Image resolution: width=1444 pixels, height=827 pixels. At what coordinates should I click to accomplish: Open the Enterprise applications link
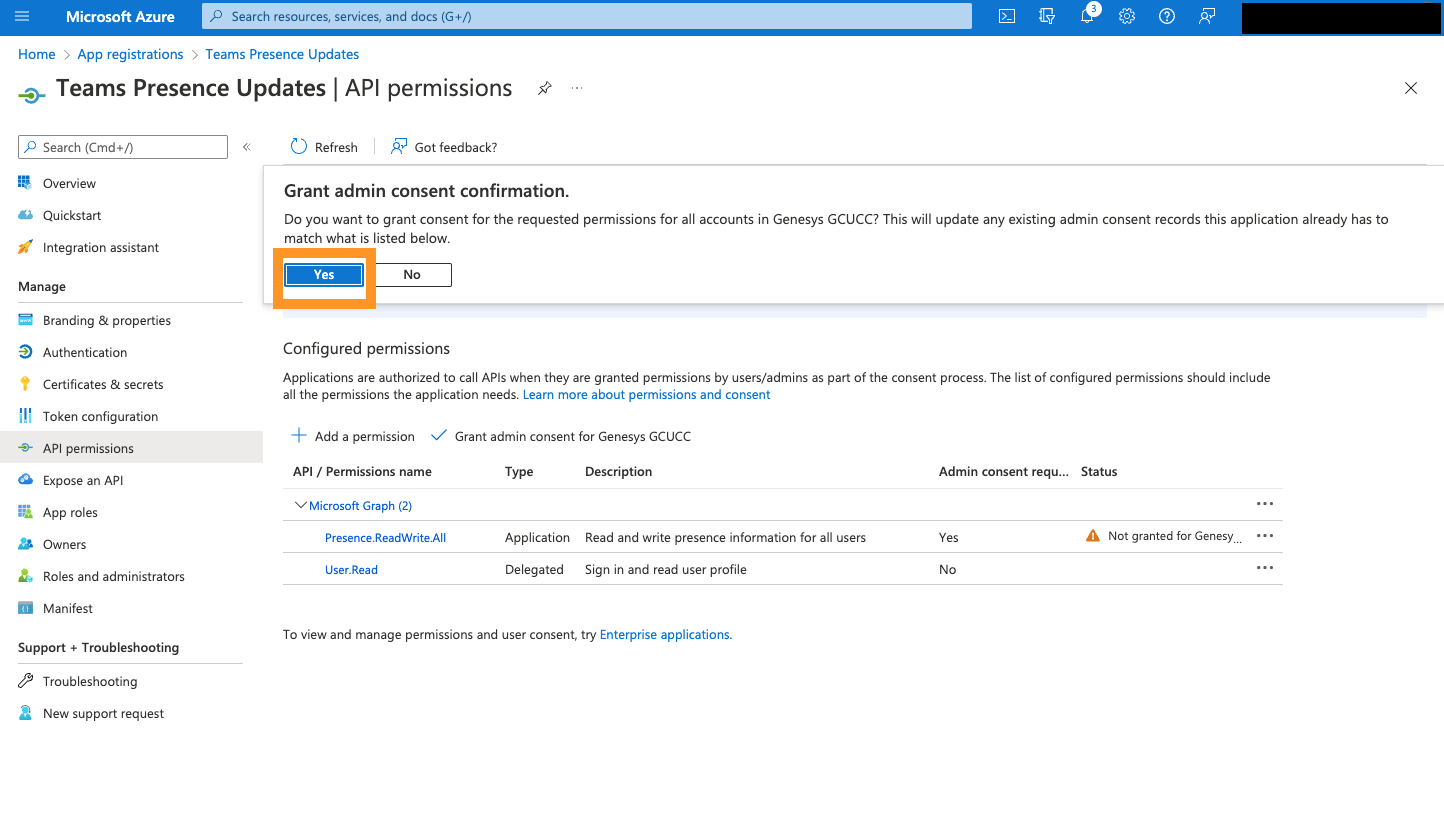pyautogui.click(x=664, y=634)
